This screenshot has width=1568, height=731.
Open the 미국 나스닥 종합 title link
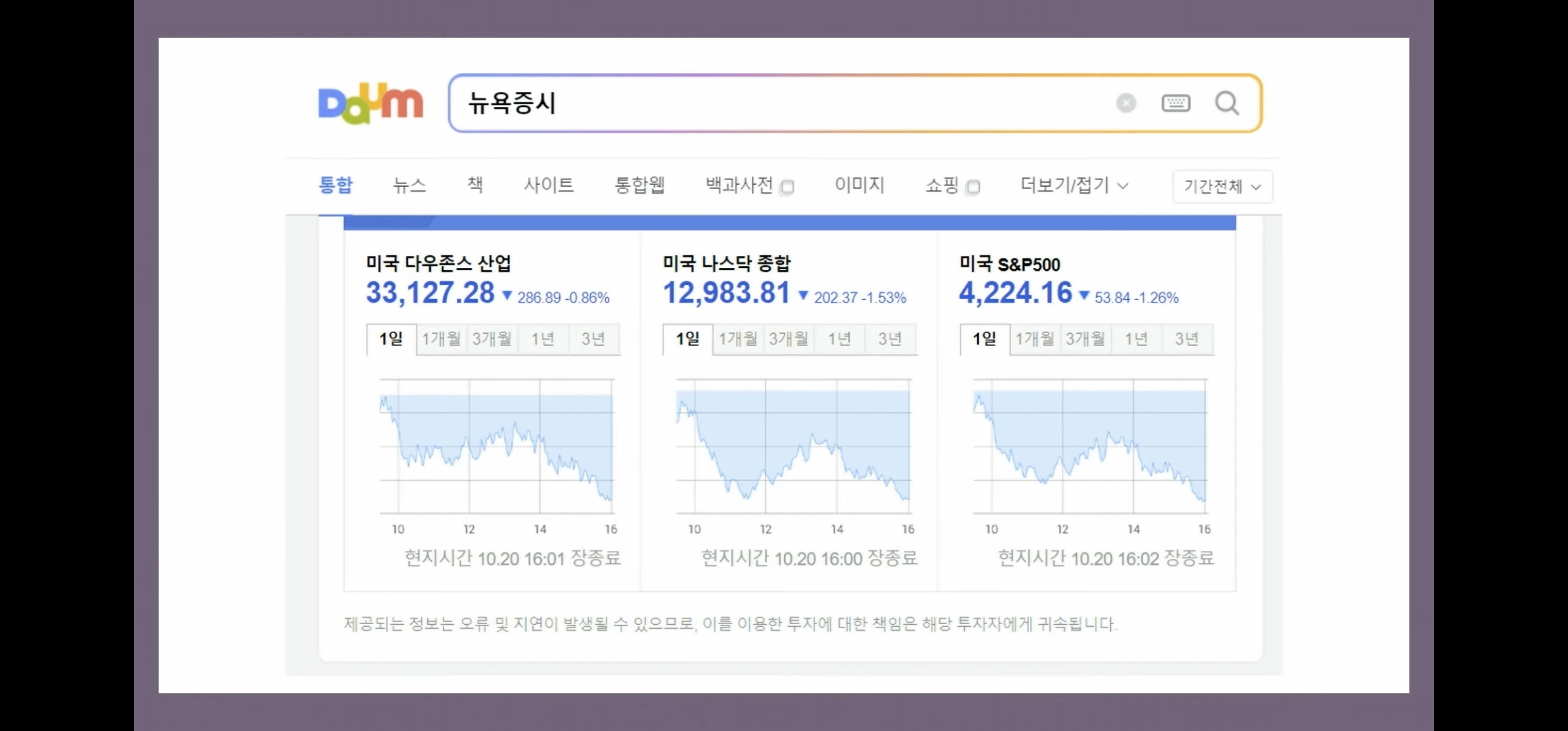click(726, 263)
